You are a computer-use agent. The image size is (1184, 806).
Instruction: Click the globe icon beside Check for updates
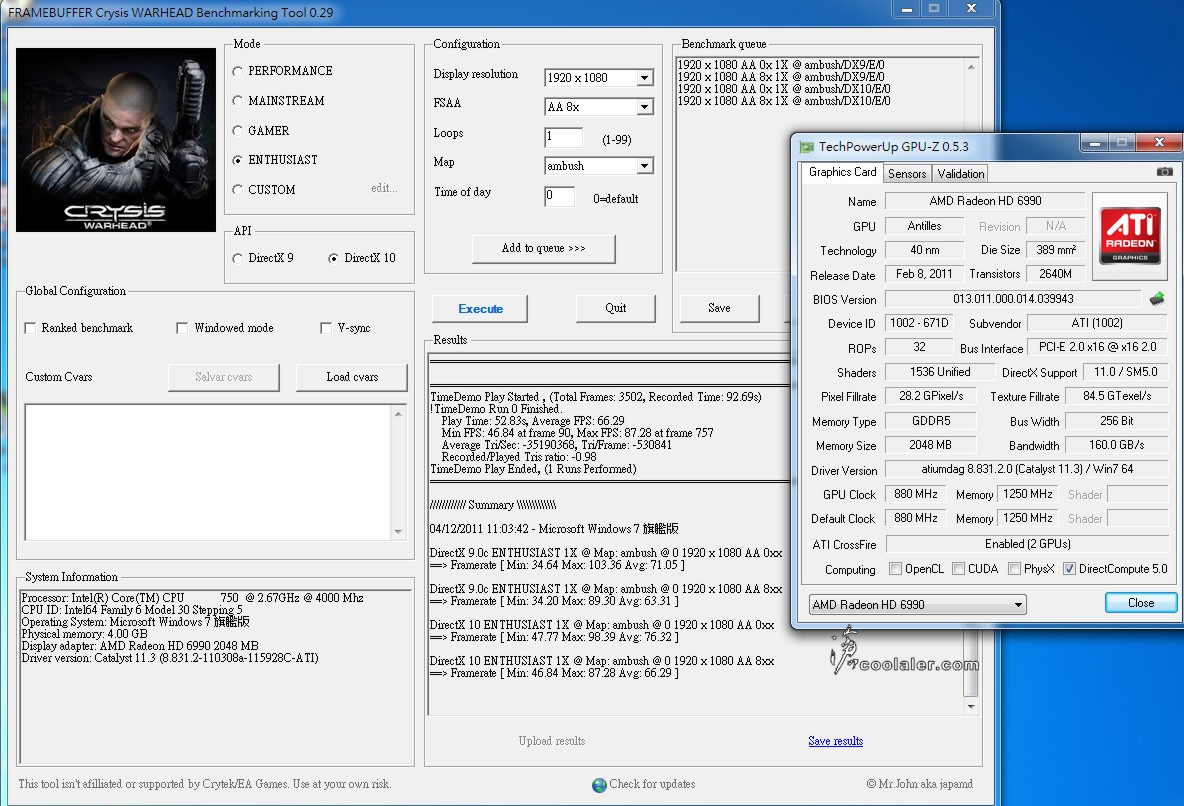600,785
